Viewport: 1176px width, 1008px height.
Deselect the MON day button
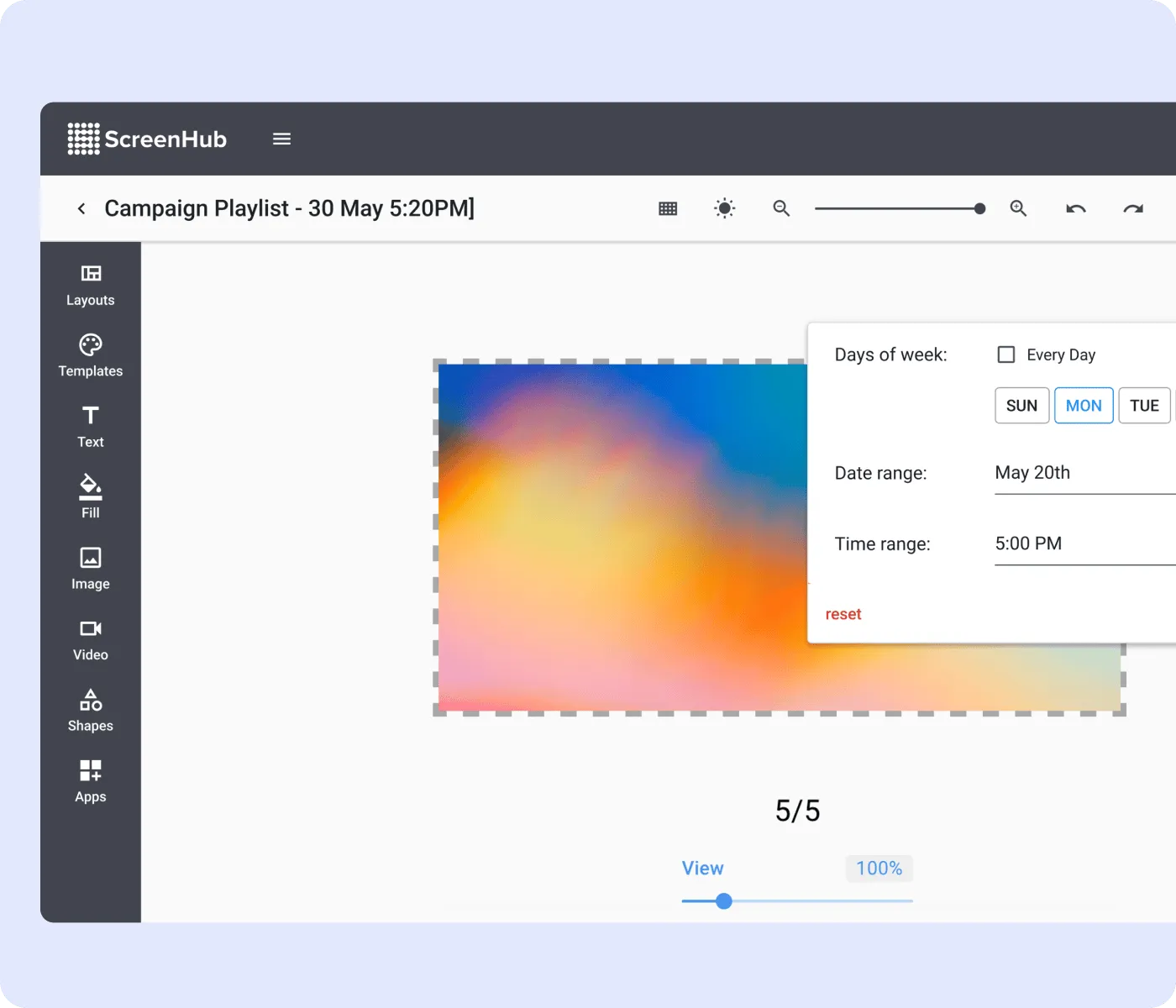(x=1084, y=406)
